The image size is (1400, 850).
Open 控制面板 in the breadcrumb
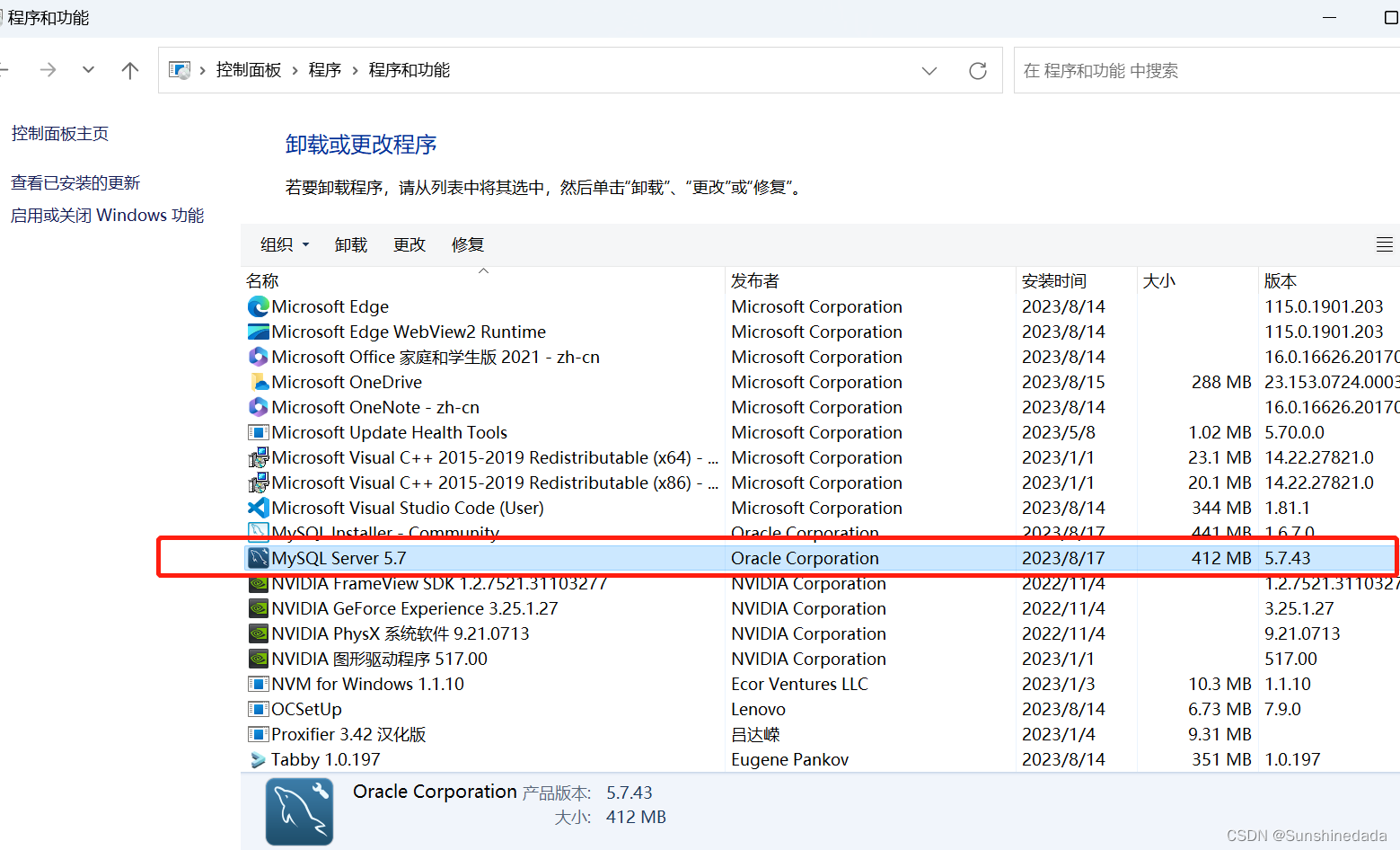(249, 70)
